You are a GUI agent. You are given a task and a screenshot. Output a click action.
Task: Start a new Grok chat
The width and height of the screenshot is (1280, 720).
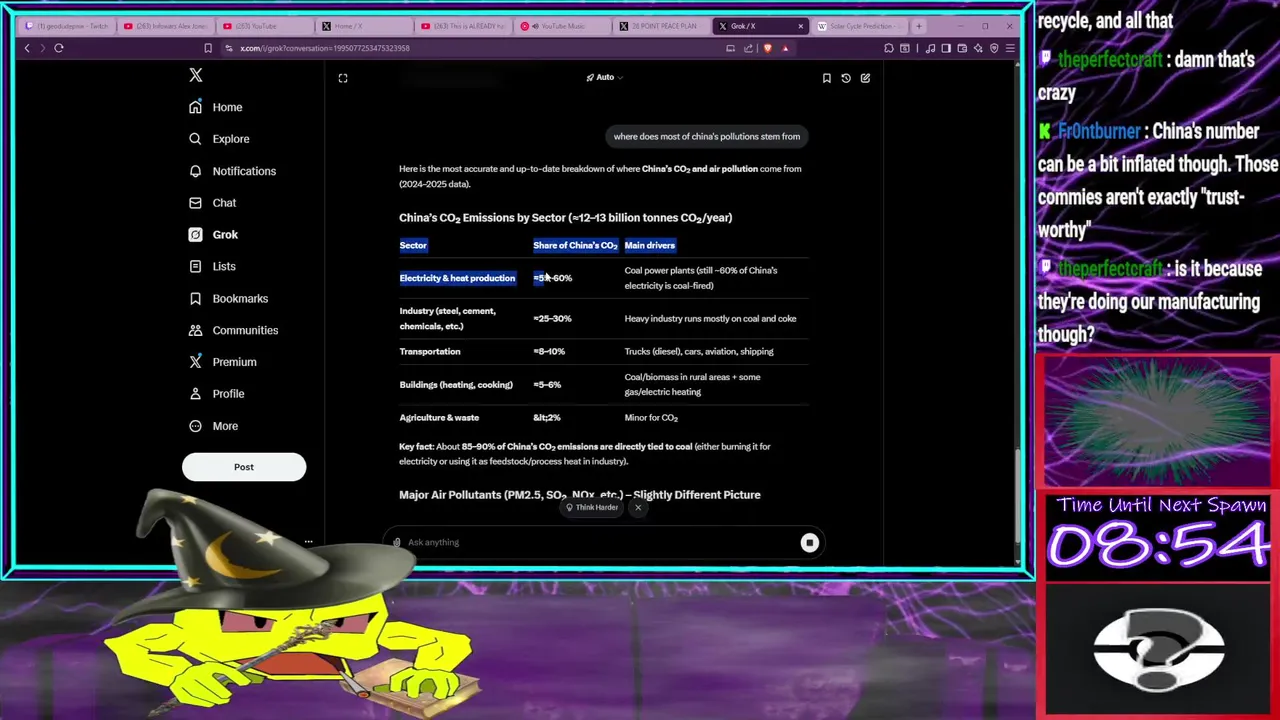[x=865, y=78]
